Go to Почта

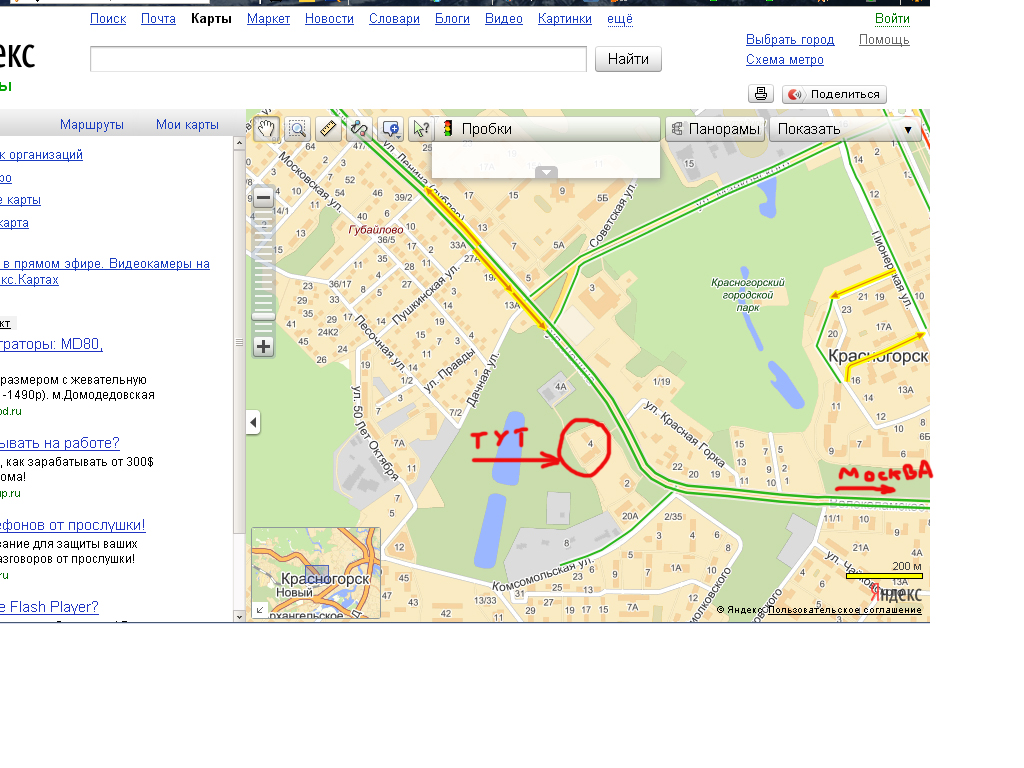tap(158, 19)
